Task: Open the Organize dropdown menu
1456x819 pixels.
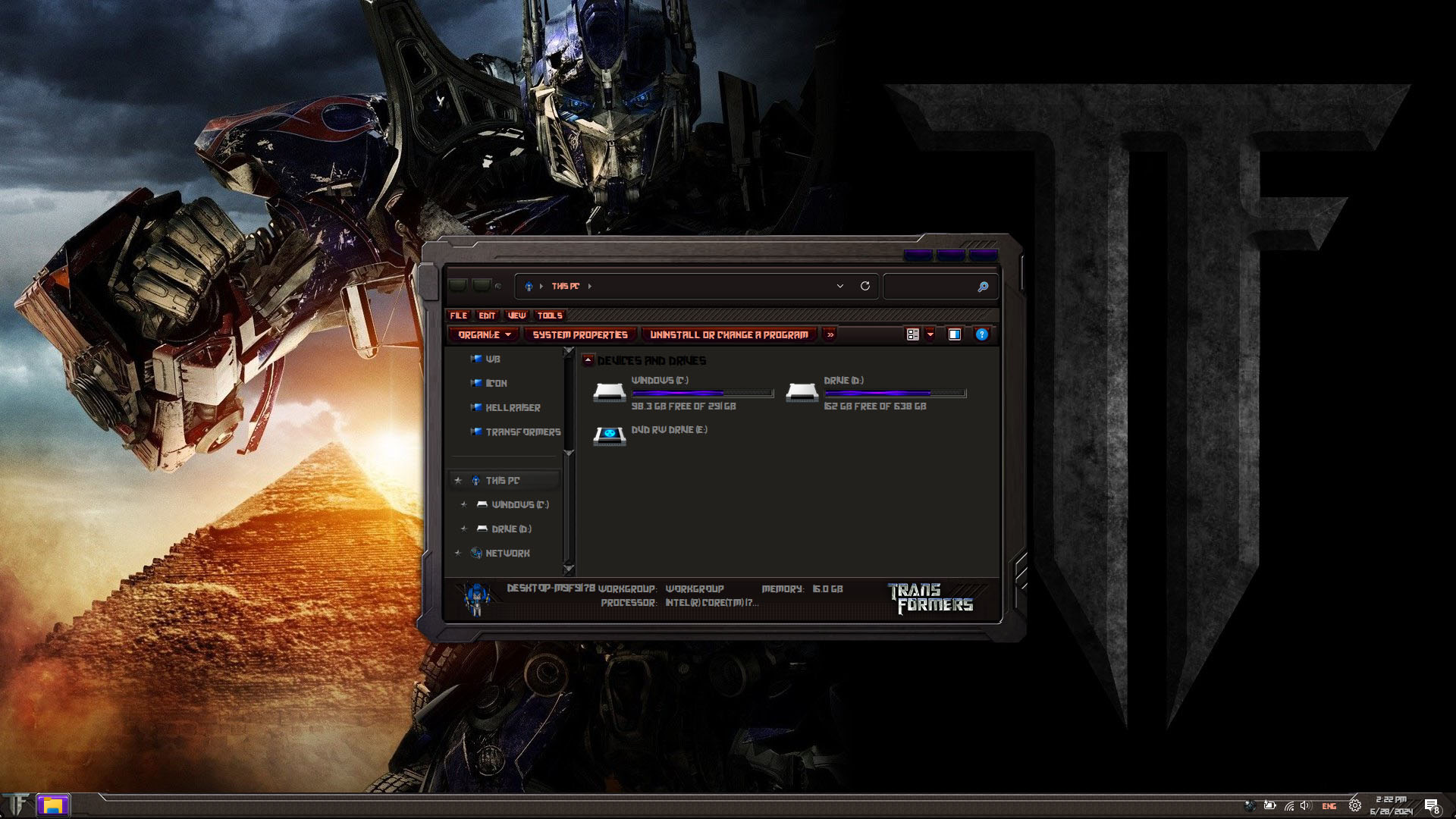Action: pos(485,334)
